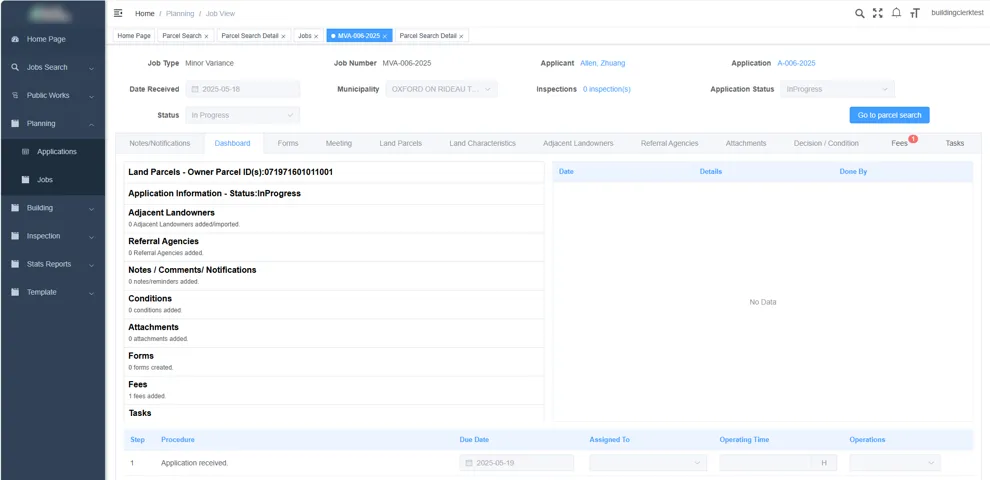
Task: Expand the Template sidebar menu
Action: pos(92,294)
